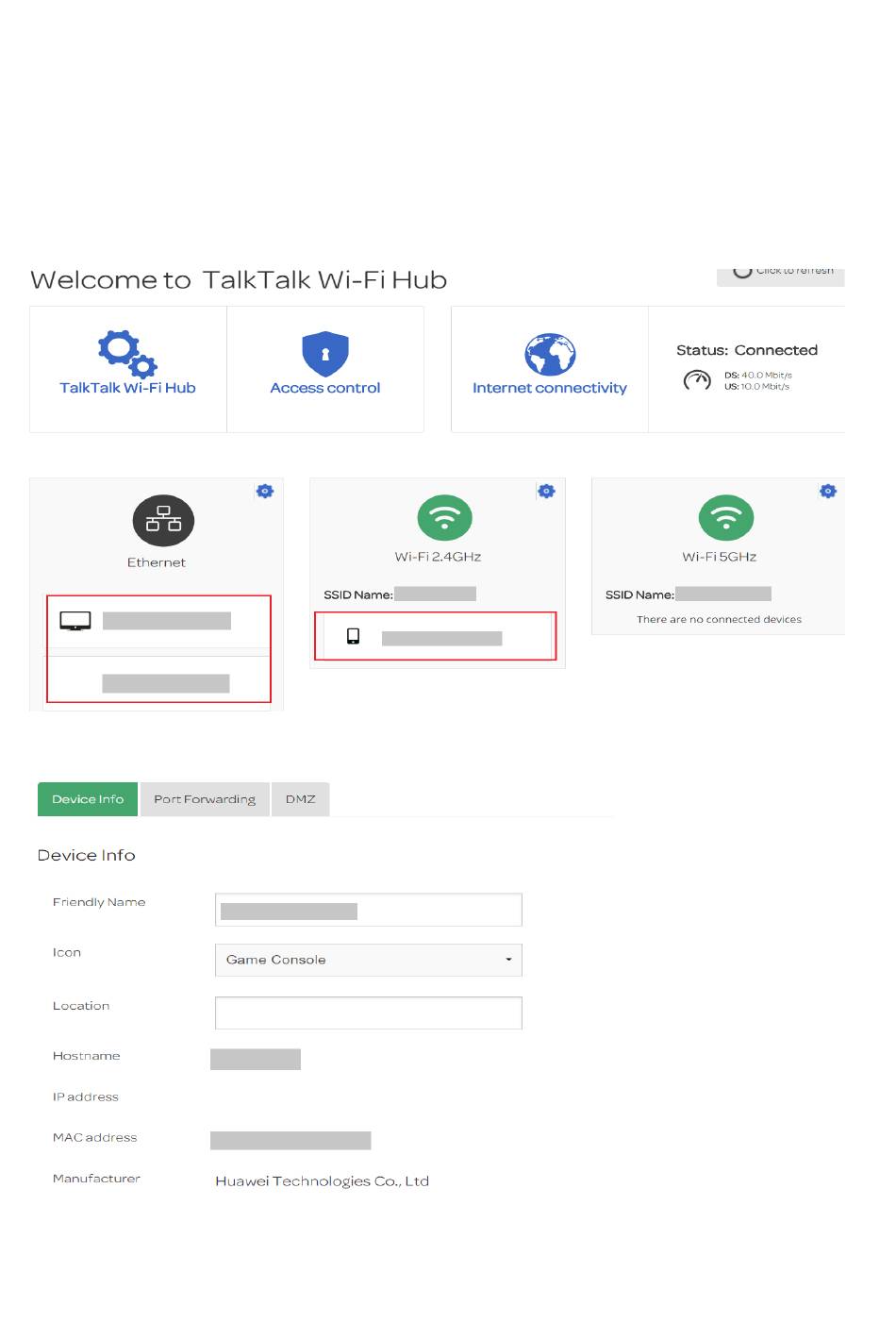Open the TalkTalk Wi-Fi Hub text link
The height and width of the screenshot is (1339, 896).
(x=127, y=388)
